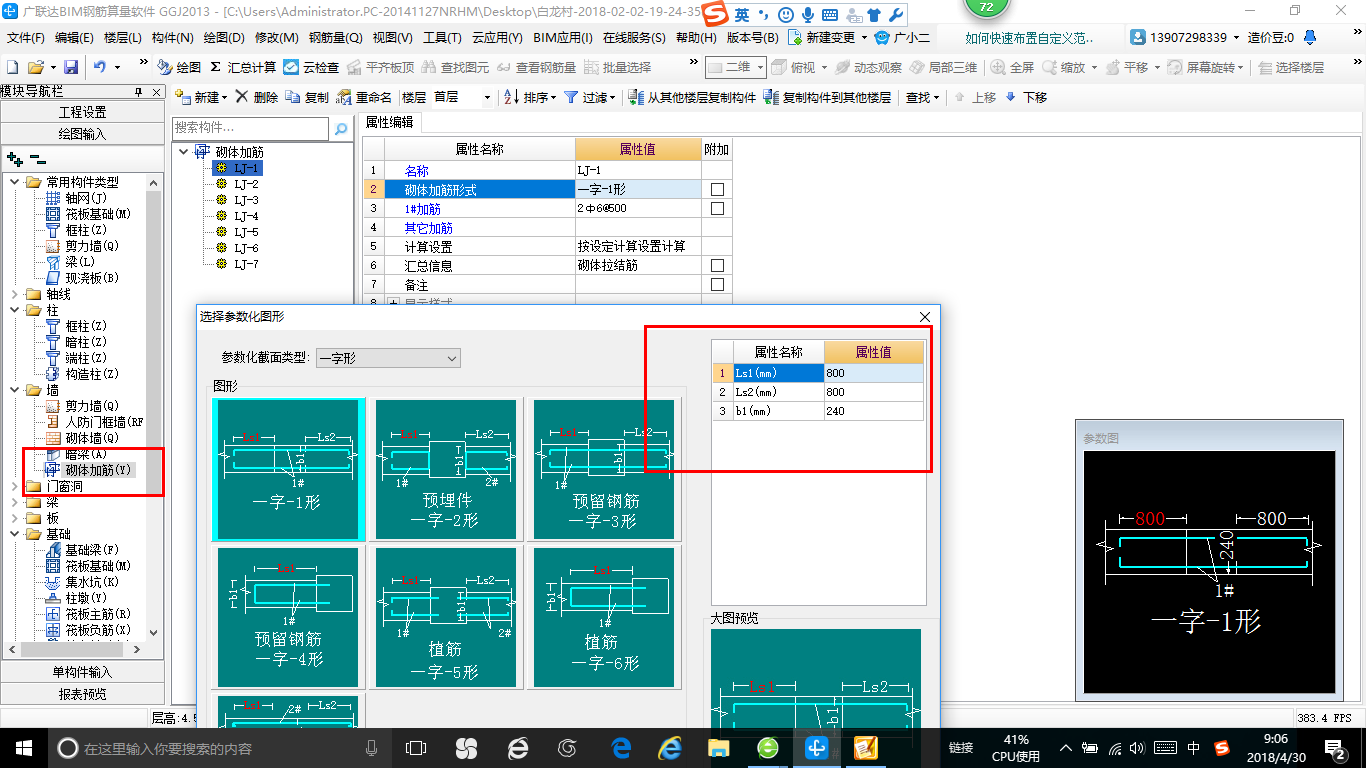Screen dimensions: 1366x768
Task: Click the collapse-all minus icon in navigator
Action: click(38, 158)
